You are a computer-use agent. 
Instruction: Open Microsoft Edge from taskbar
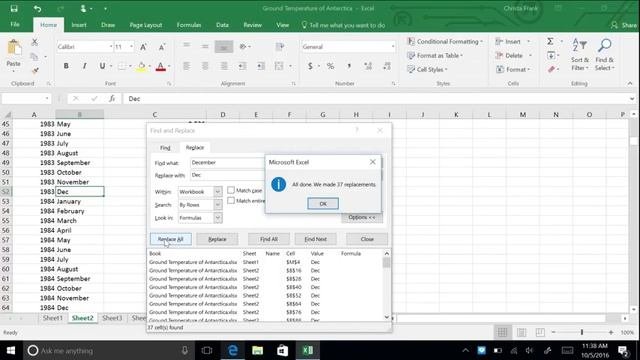click(x=233, y=351)
